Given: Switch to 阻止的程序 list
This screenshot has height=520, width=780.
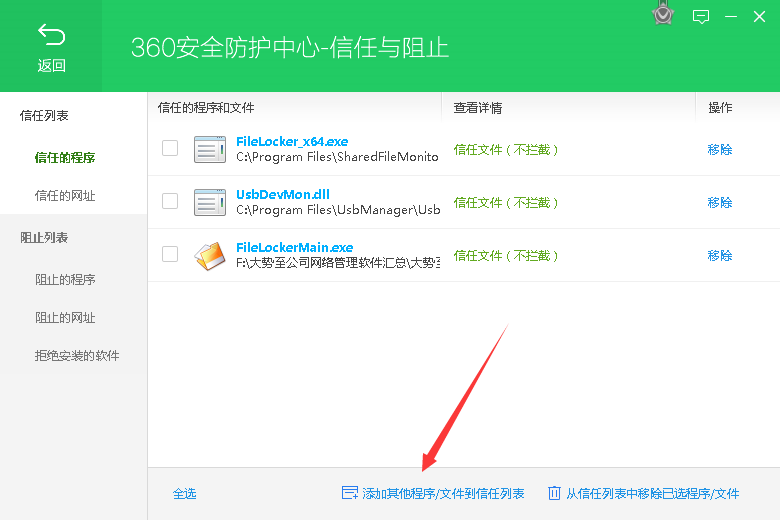Looking at the screenshot, I should pos(65,280).
